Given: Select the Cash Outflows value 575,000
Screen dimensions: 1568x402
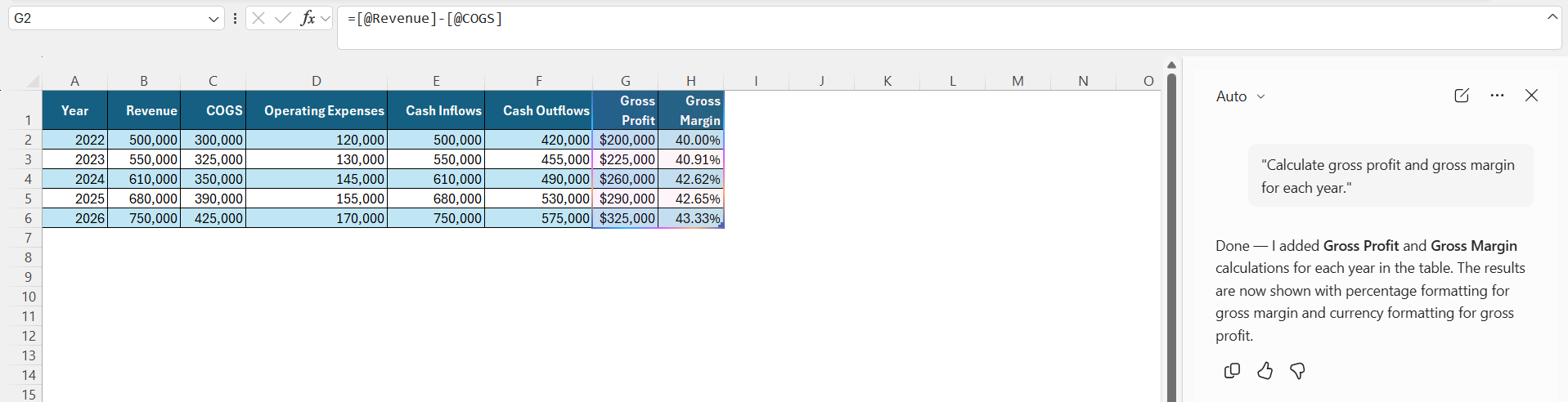Looking at the screenshot, I should click(x=538, y=218).
